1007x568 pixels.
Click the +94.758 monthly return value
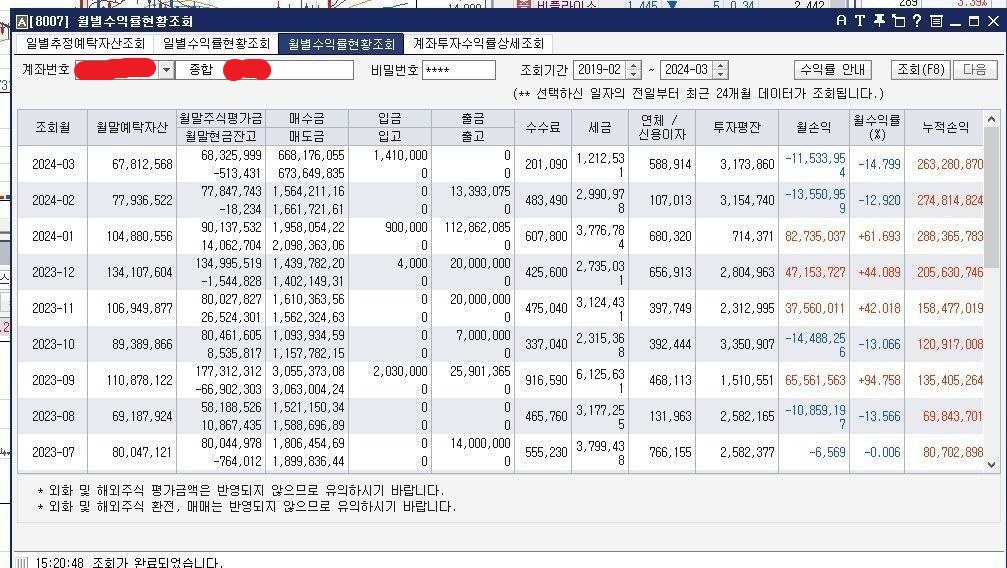[879, 380]
